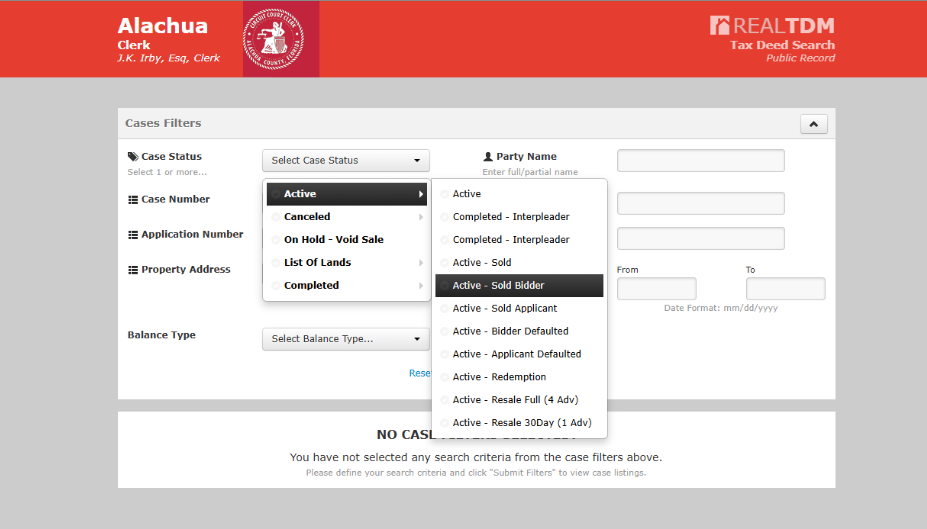927x529 pixels.
Task: Collapse the Cases Filters panel
Action: 813,124
